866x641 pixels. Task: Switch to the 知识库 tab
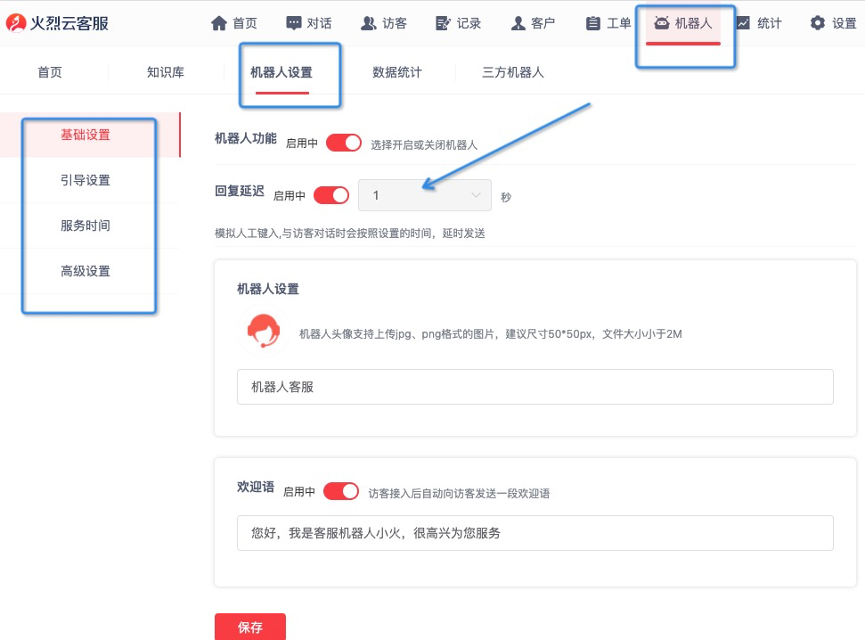click(166, 72)
